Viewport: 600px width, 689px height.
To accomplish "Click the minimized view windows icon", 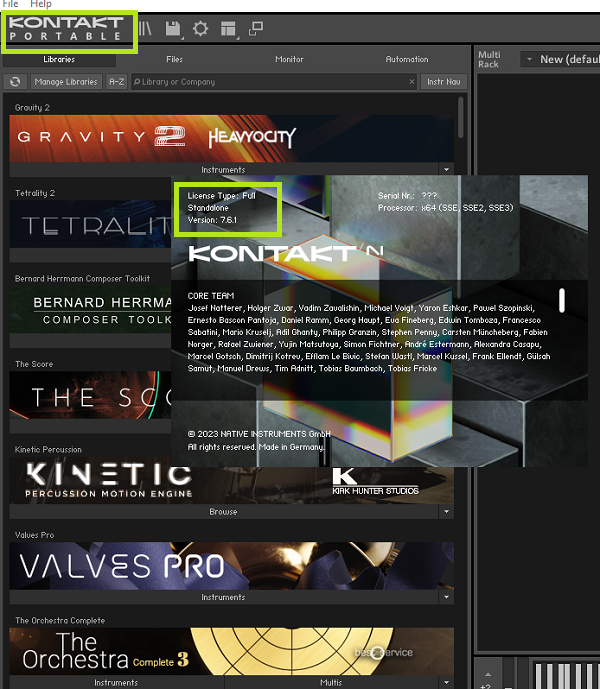I will 256,29.
